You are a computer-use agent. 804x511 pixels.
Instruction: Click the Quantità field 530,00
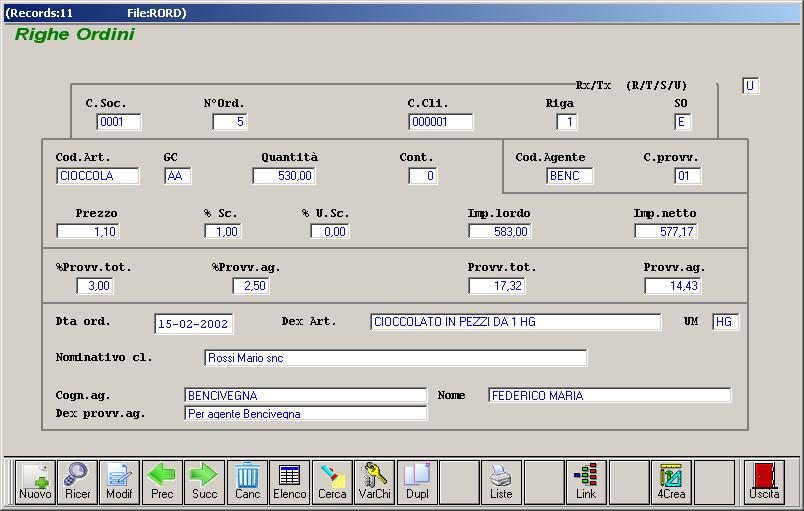point(284,176)
